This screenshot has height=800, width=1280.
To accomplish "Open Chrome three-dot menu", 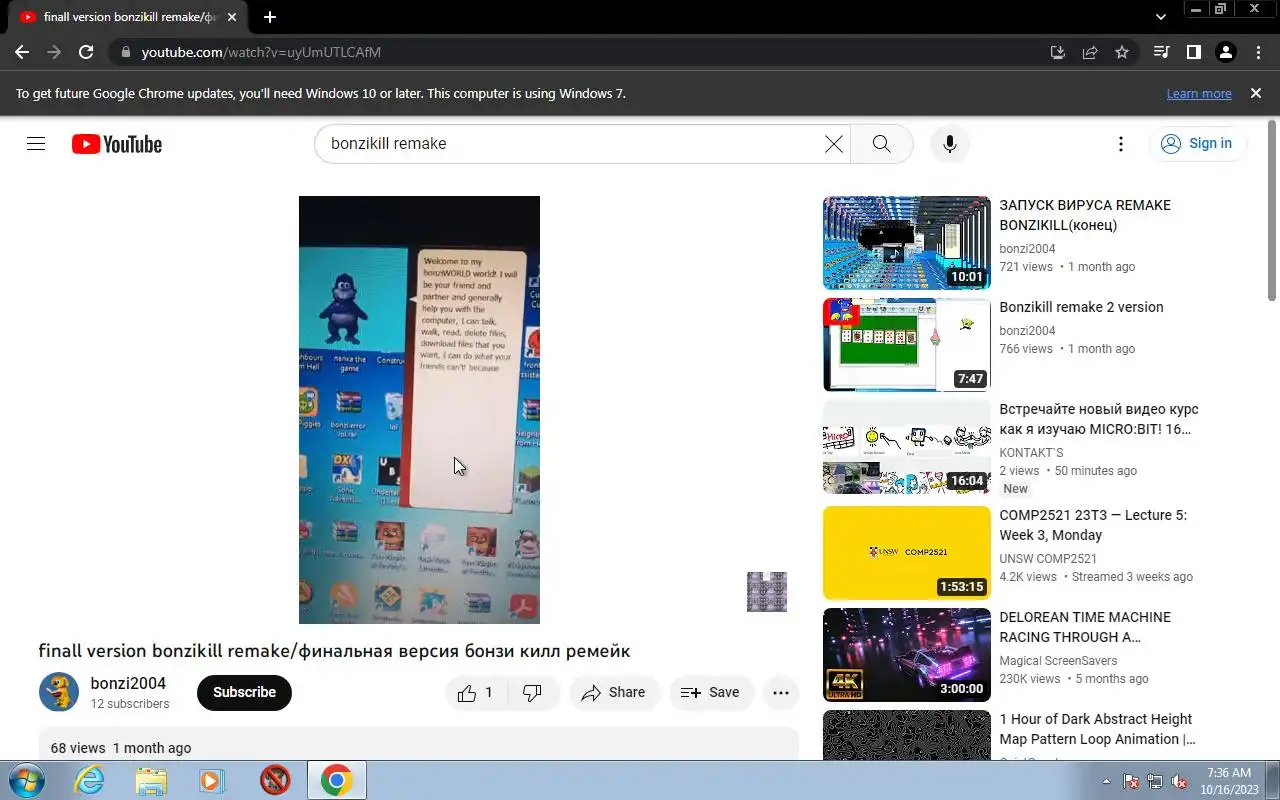I will [1257, 52].
